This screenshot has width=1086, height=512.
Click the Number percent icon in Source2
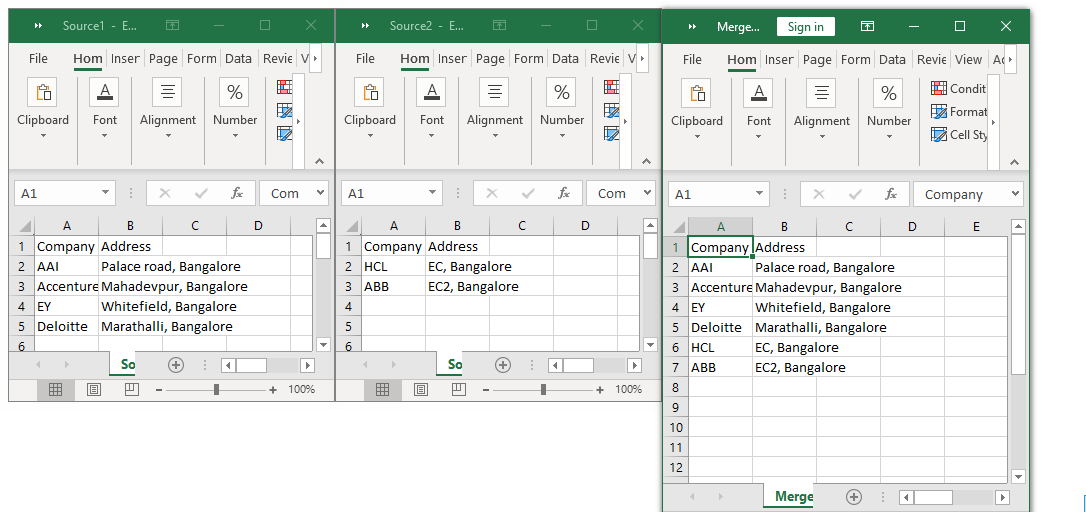click(562, 93)
